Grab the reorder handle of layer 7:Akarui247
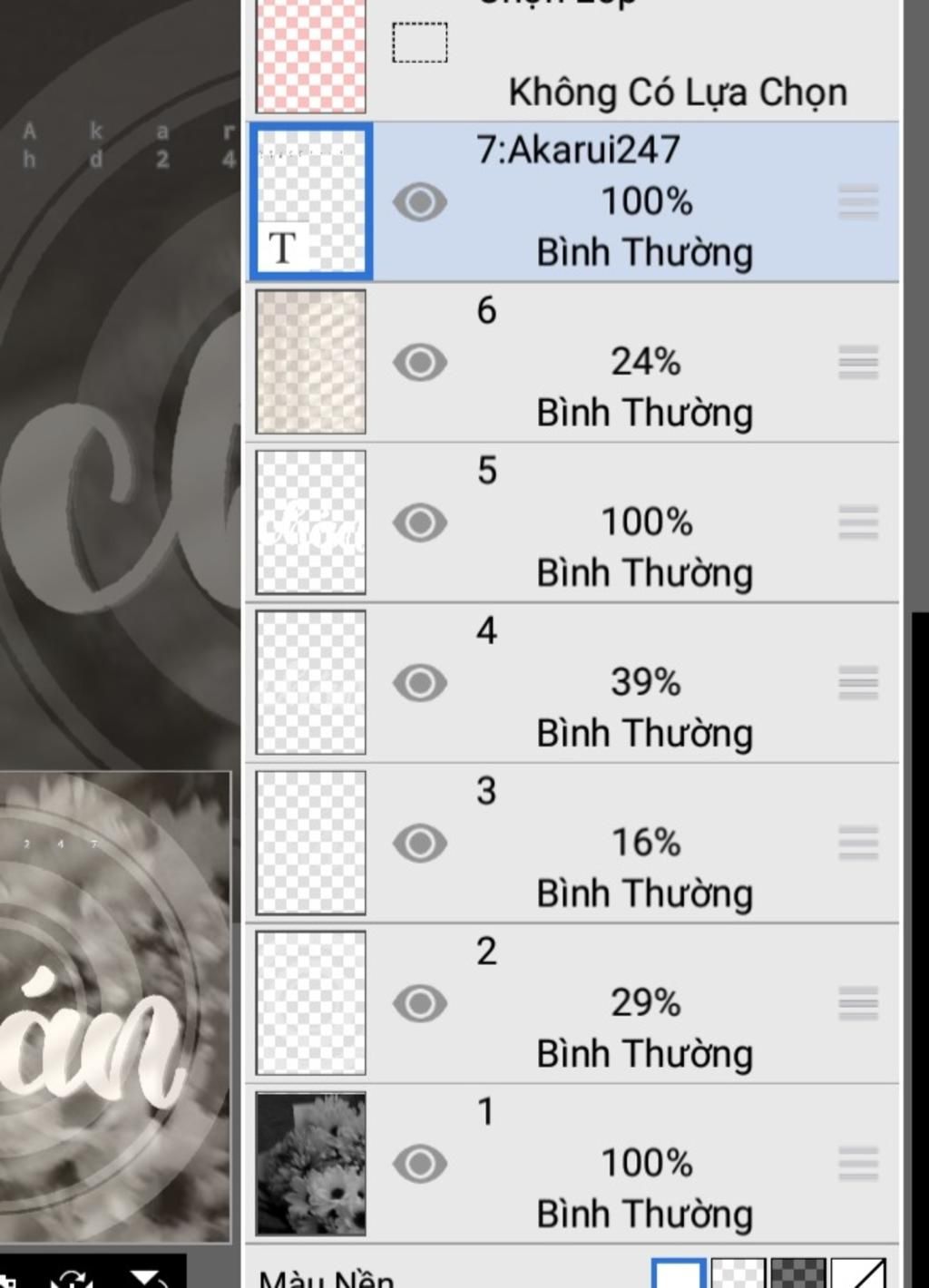 pos(858,202)
